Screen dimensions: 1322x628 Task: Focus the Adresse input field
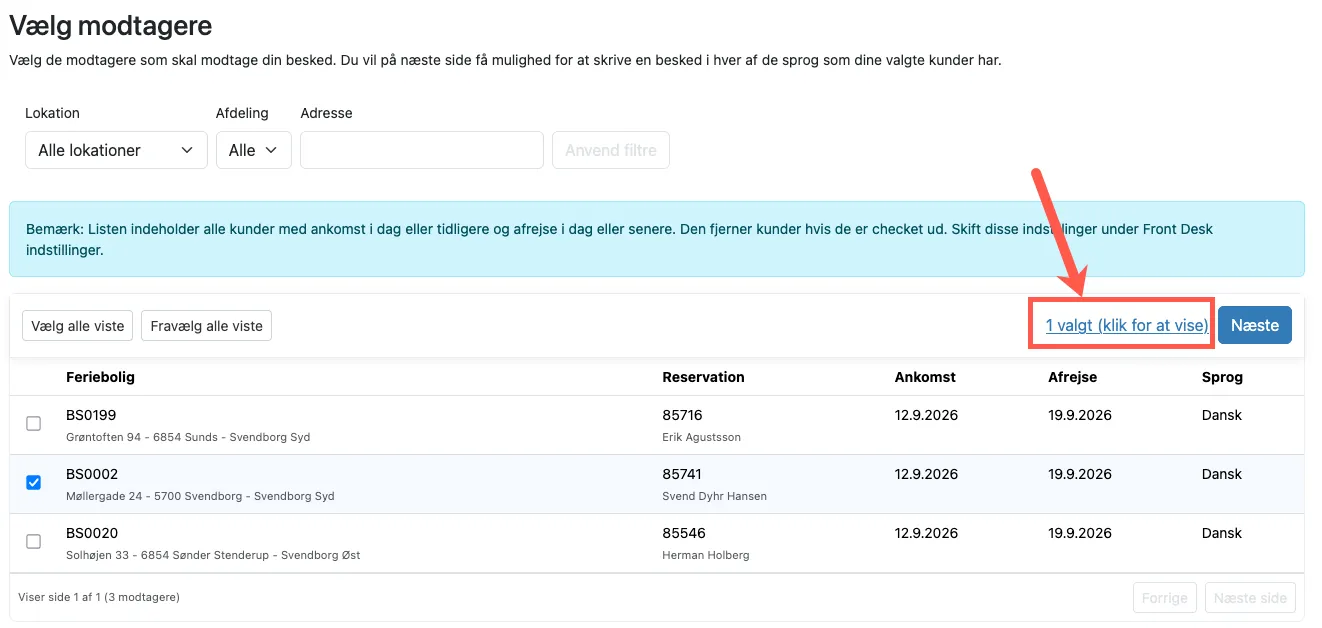point(422,150)
